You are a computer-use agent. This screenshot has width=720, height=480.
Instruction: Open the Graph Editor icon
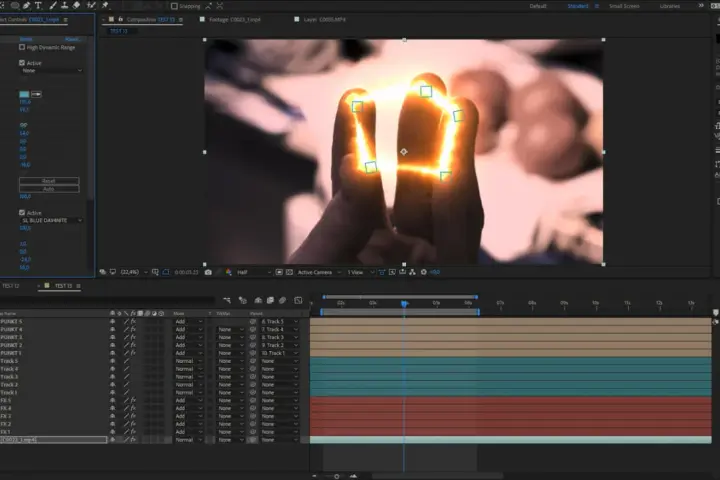[x=298, y=300]
